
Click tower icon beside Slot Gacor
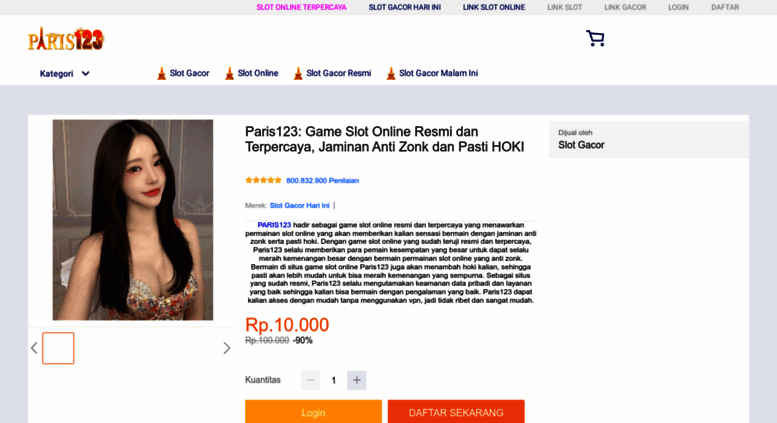[x=162, y=73]
